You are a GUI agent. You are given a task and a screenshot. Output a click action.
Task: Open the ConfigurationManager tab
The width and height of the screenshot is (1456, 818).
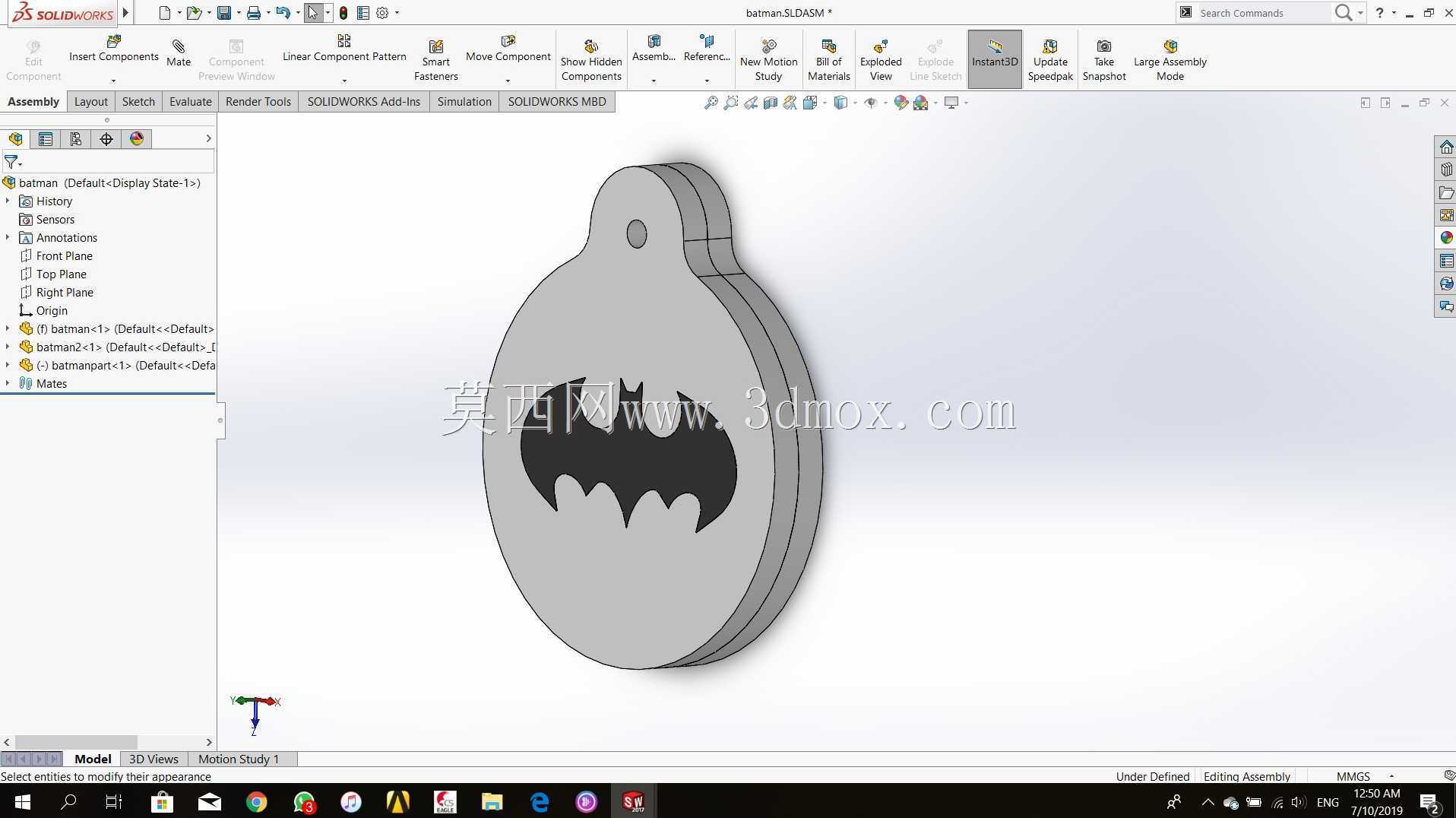tap(76, 139)
